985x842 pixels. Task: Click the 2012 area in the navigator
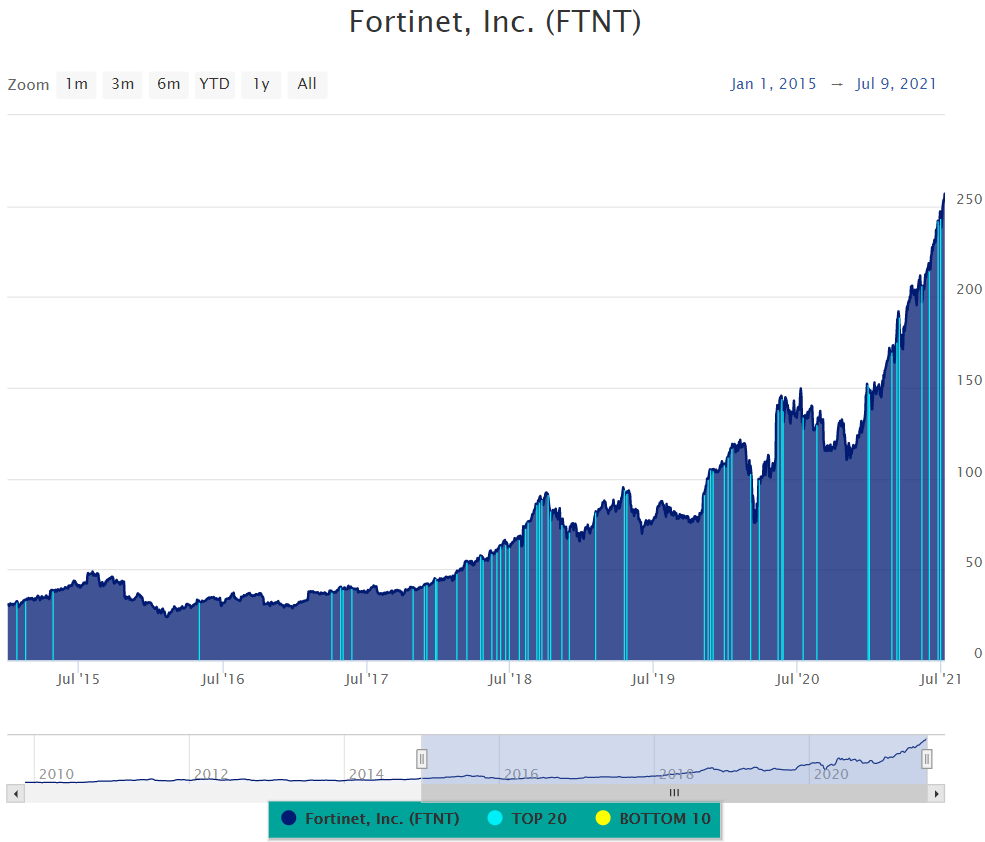(x=211, y=774)
